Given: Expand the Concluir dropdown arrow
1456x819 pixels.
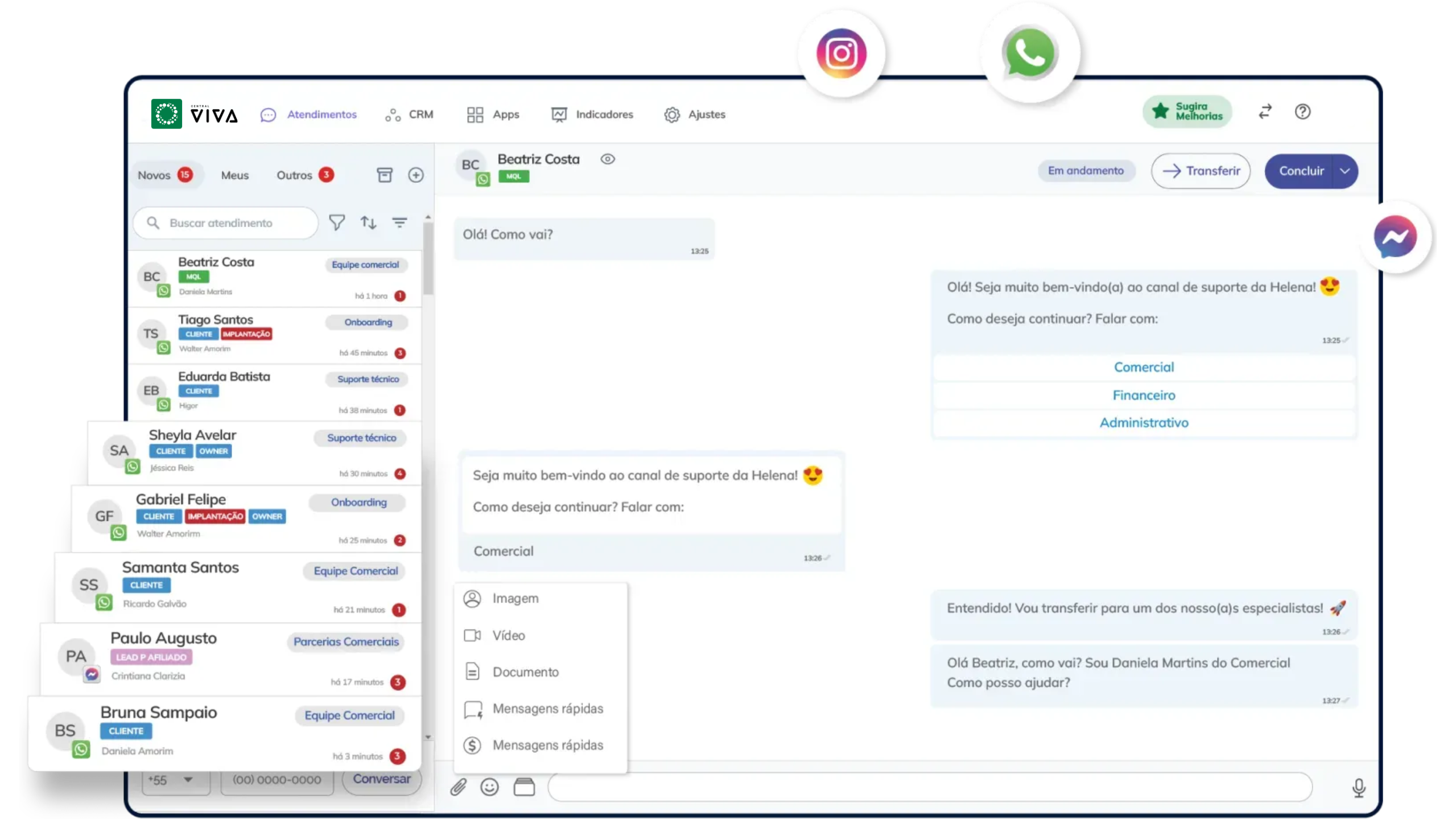Looking at the screenshot, I should [1344, 171].
